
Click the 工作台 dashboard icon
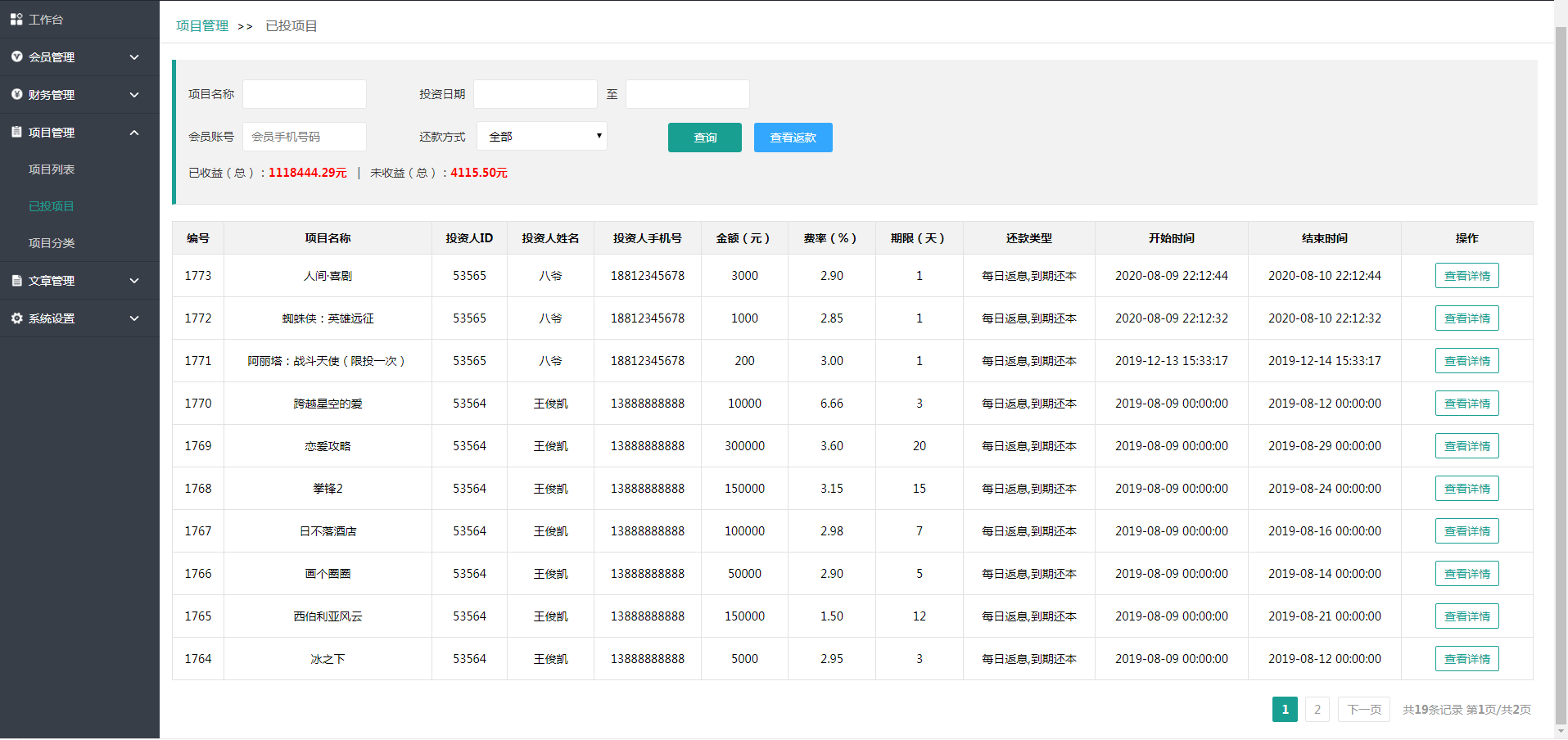(16, 19)
